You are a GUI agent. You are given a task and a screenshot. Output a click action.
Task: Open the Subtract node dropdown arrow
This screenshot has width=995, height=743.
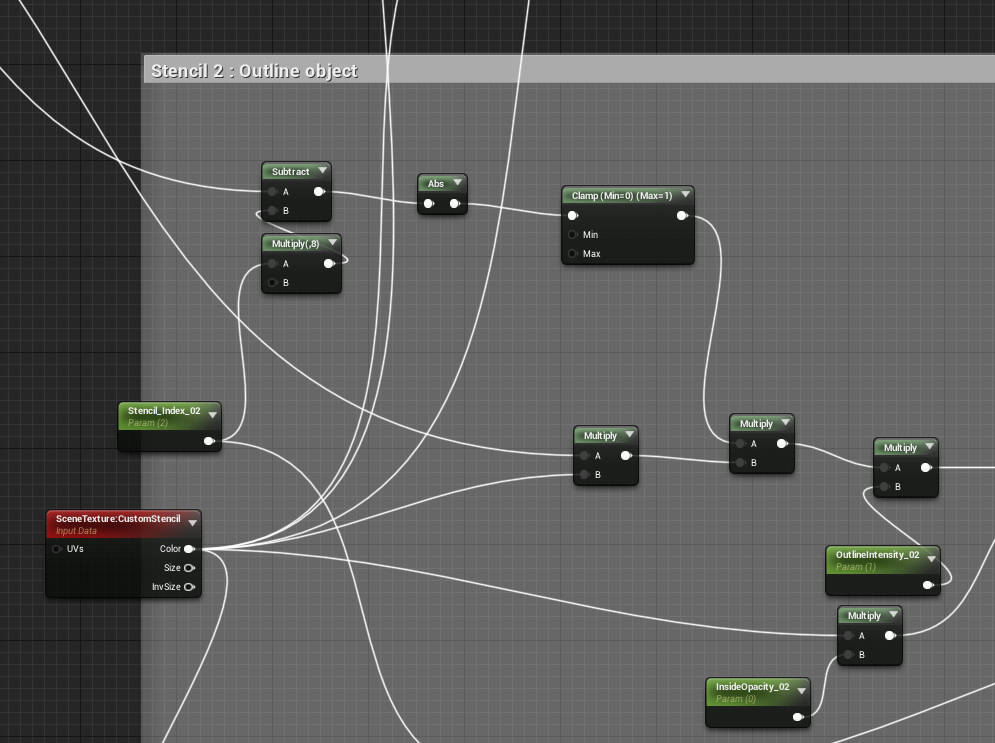324,170
